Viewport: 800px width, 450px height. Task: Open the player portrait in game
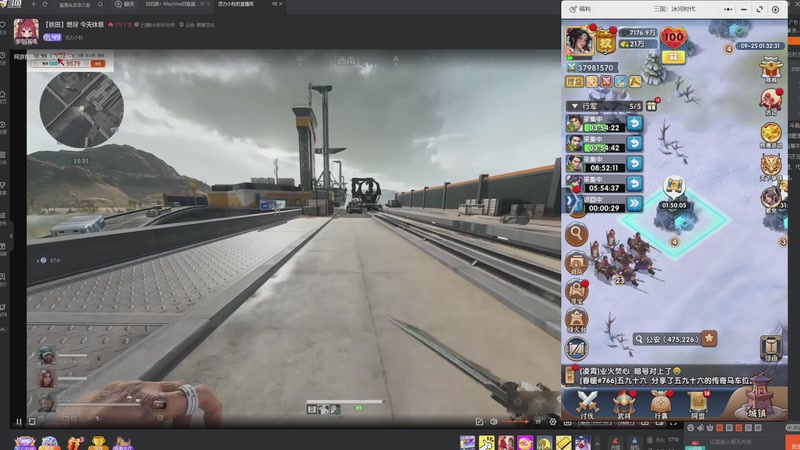pos(579,39)
